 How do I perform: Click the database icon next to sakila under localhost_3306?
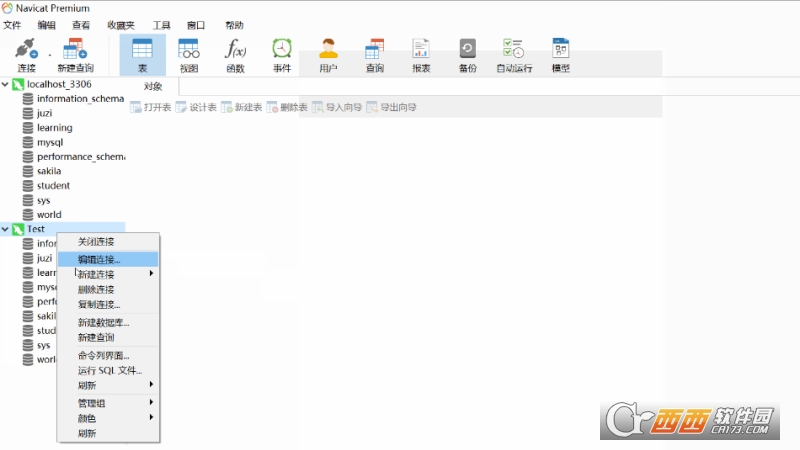28,171
